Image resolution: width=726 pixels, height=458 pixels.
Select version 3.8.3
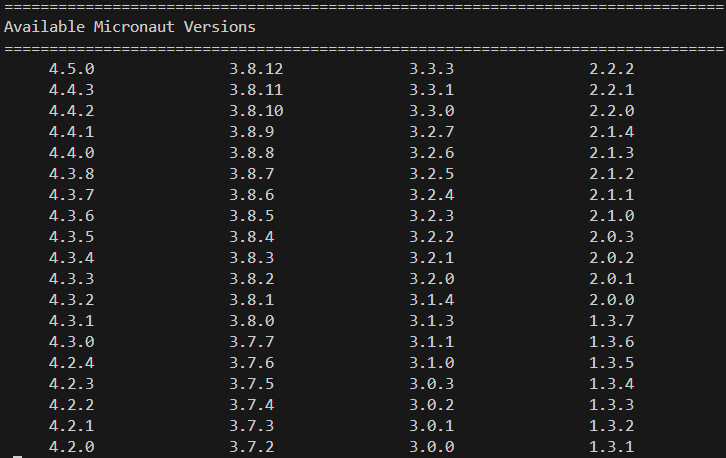[x=251, y=258]
